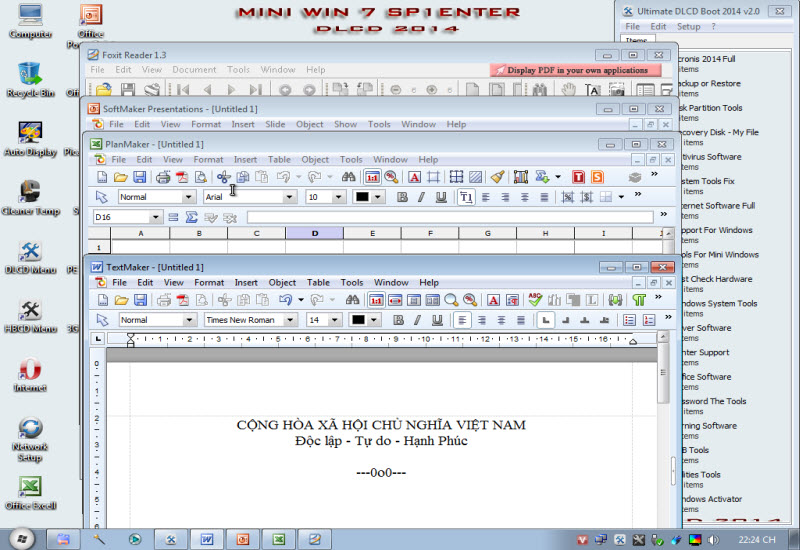
Task: Enable left alignment in TextMaker
Action: (x=462, y=320)
